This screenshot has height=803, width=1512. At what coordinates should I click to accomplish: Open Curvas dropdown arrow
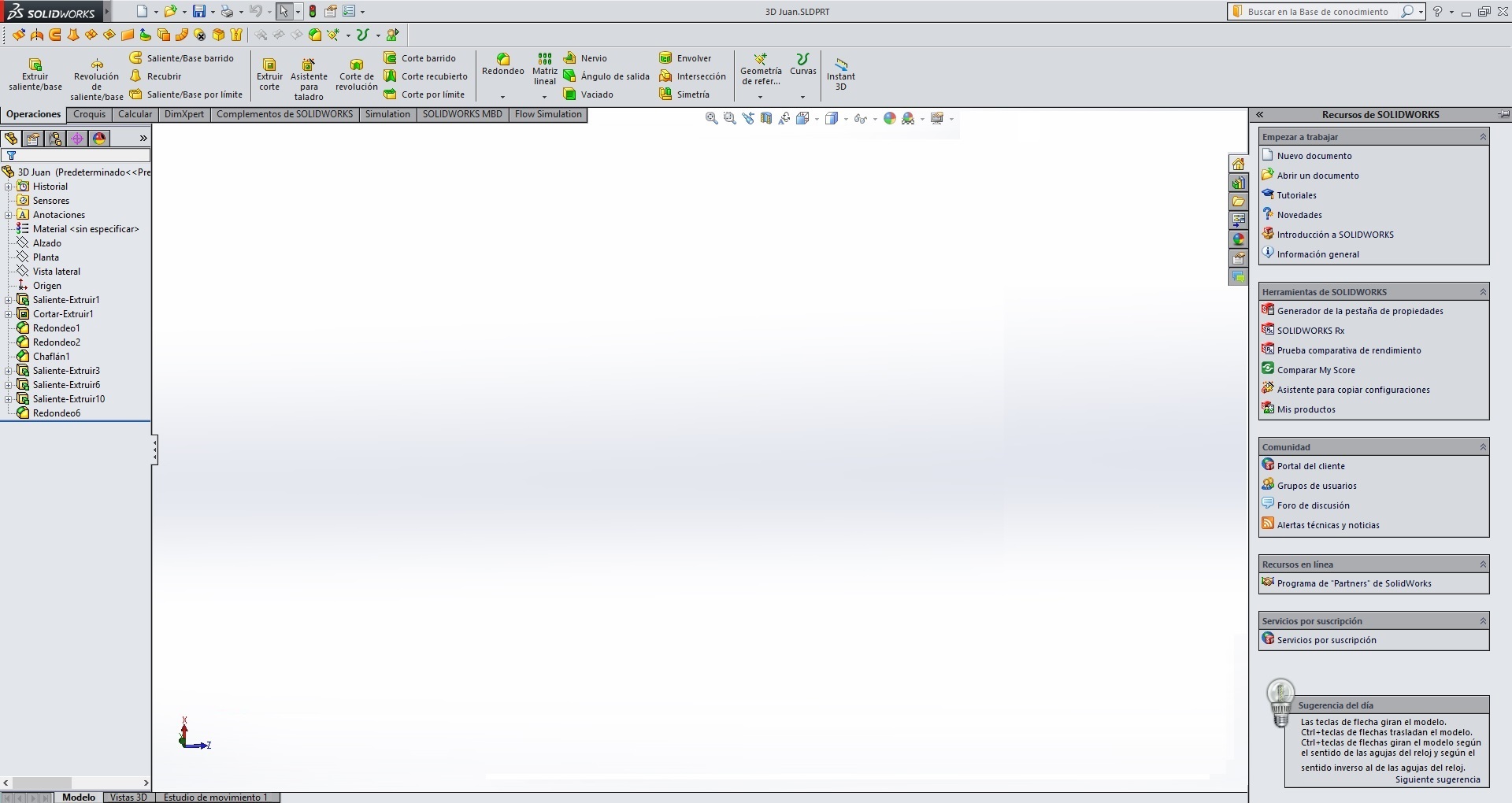pos(802,97)
